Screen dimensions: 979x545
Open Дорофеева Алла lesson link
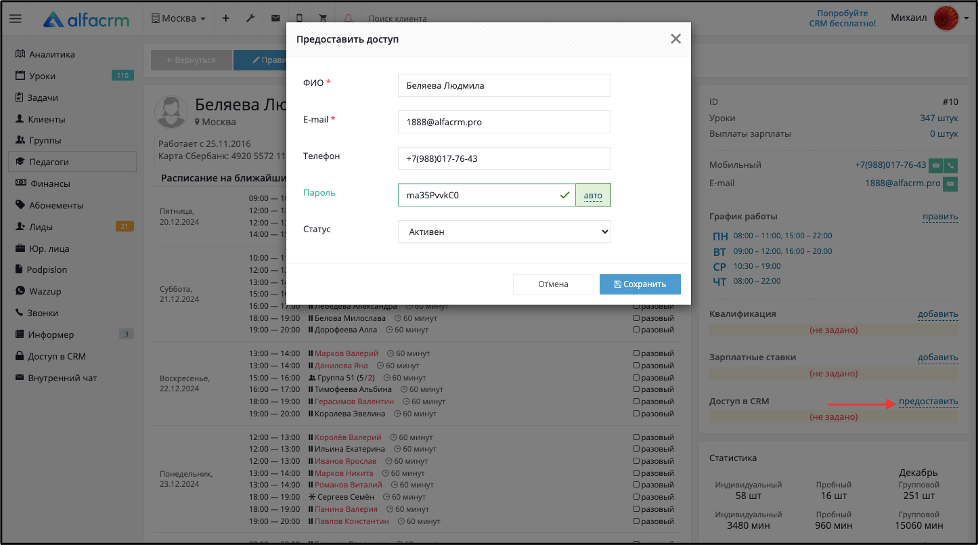click(x=346, y=330)
